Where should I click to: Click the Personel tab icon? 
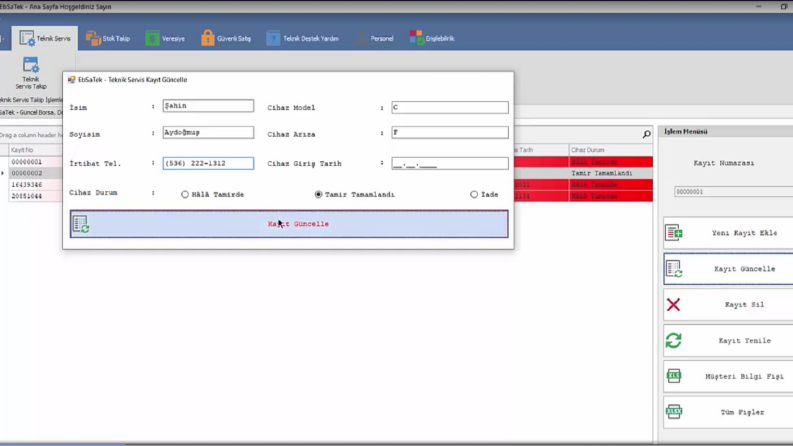[x=361, y=38]
